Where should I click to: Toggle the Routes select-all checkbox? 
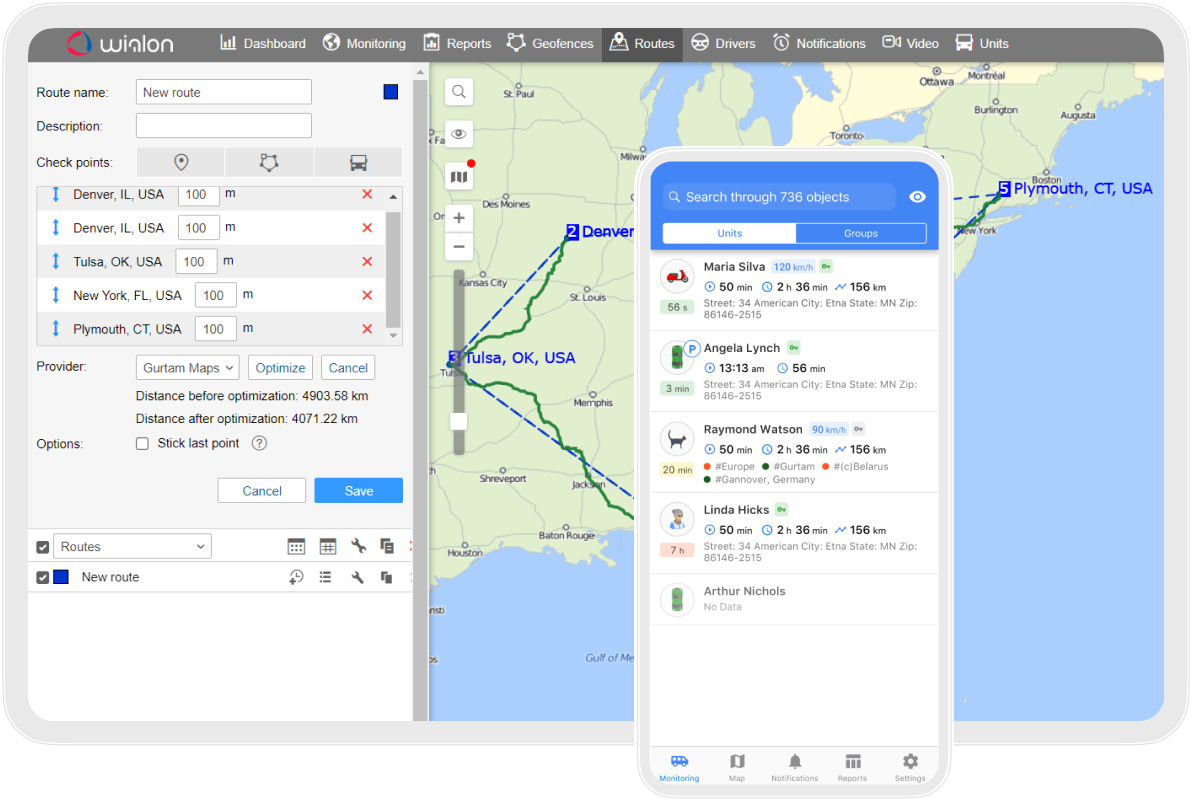point(43,547)
